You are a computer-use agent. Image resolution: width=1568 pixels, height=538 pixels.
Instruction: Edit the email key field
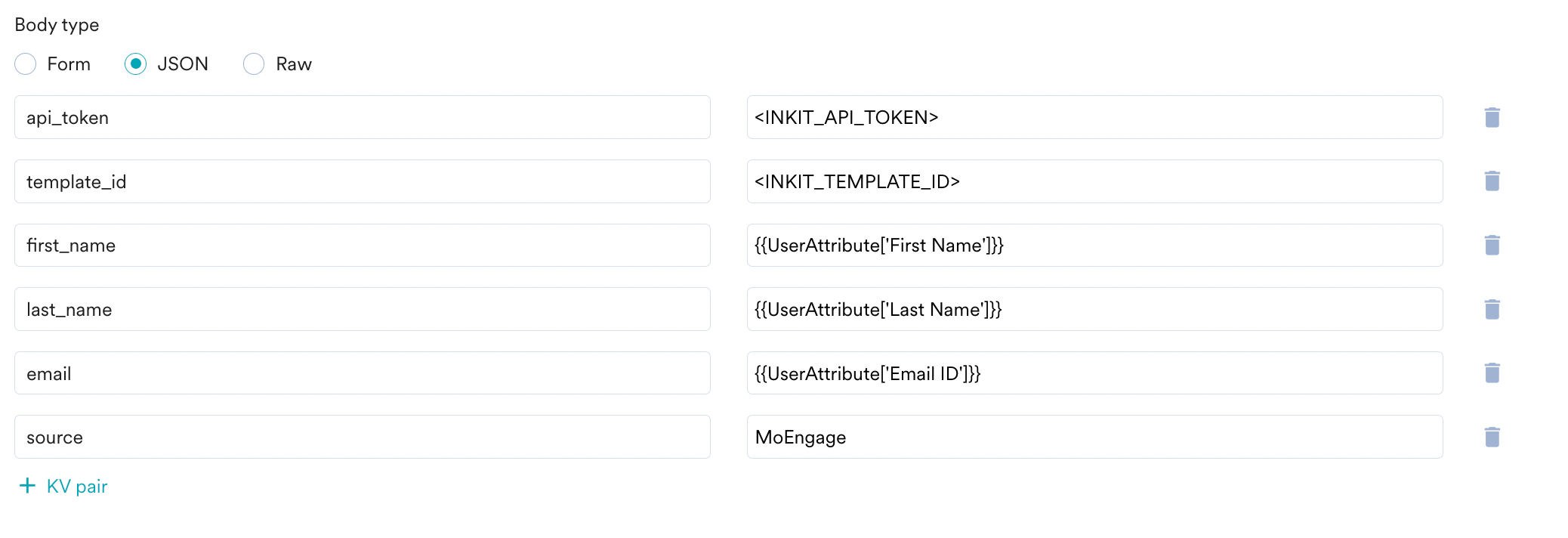(363, 373)
